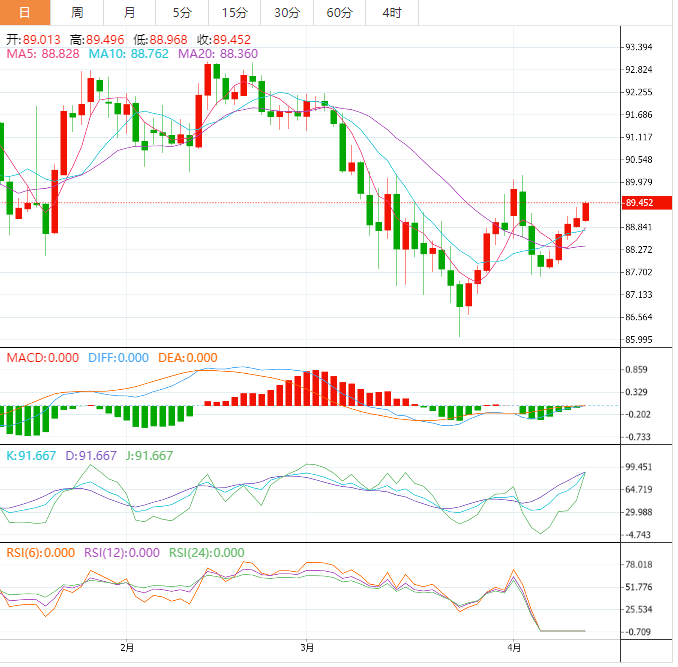Image resolution: width=678 pixels, height=667 pixels.
Task: Click the RSI(6) indicator label
Action: (41, 552)
